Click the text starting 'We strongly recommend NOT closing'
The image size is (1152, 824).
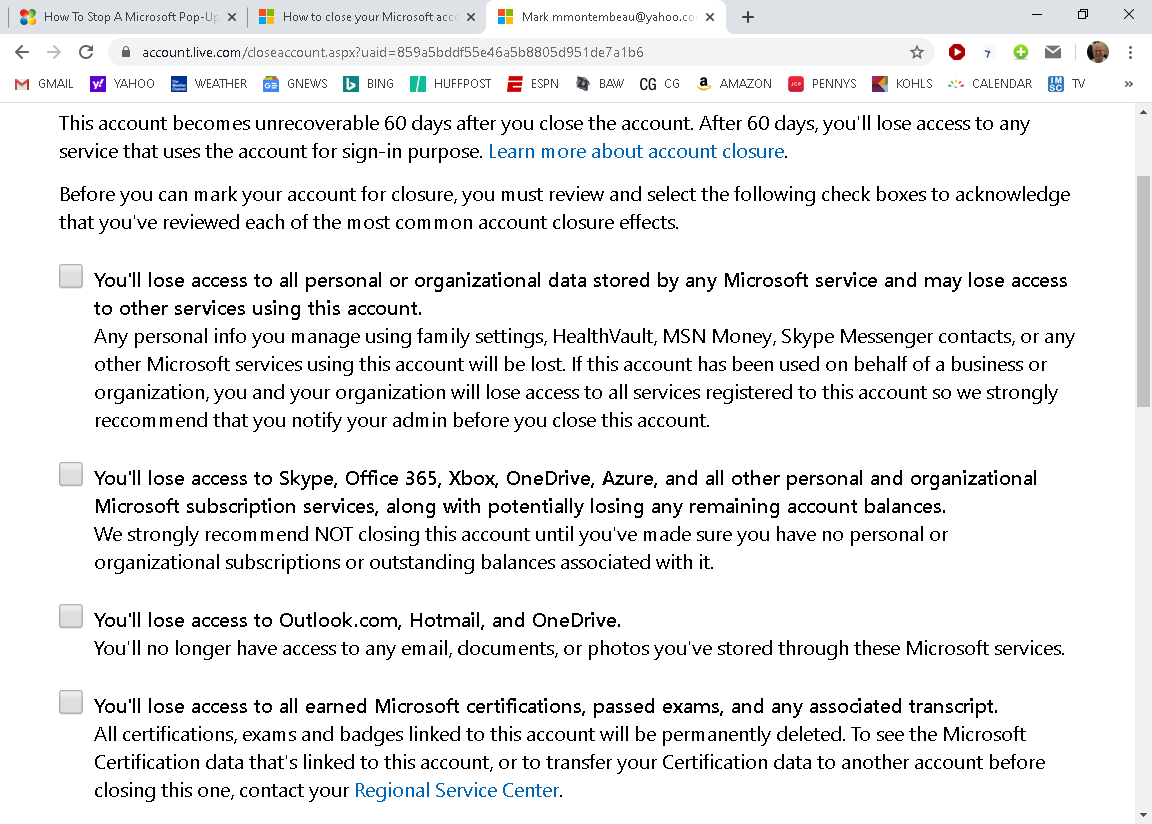(x=521, y=549)
